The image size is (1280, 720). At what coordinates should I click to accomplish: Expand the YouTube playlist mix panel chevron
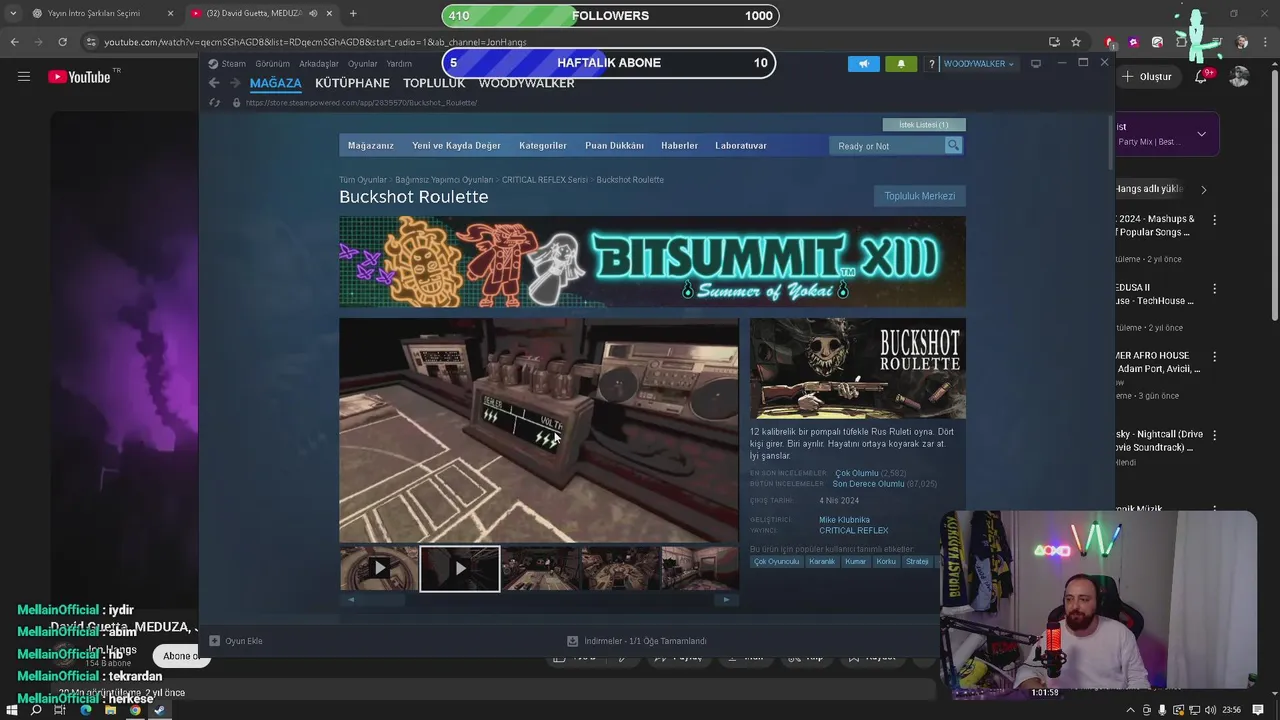tap(1201, 134)
